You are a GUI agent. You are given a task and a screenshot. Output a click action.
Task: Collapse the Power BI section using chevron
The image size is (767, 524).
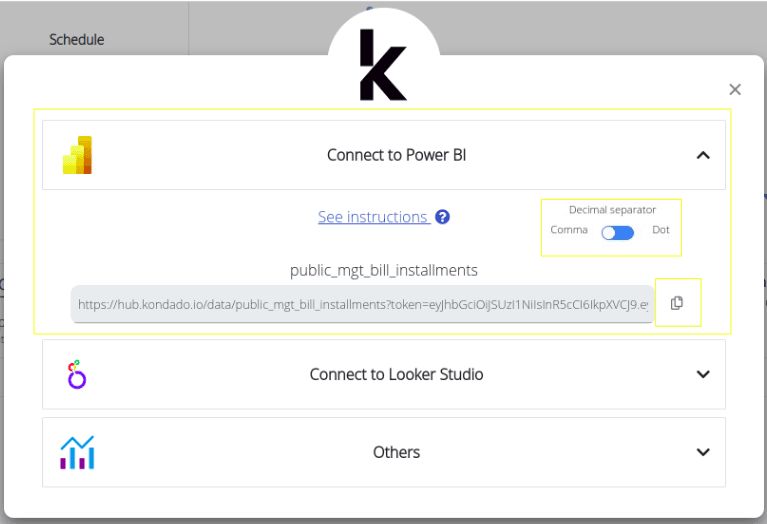(x=703, y=155)
